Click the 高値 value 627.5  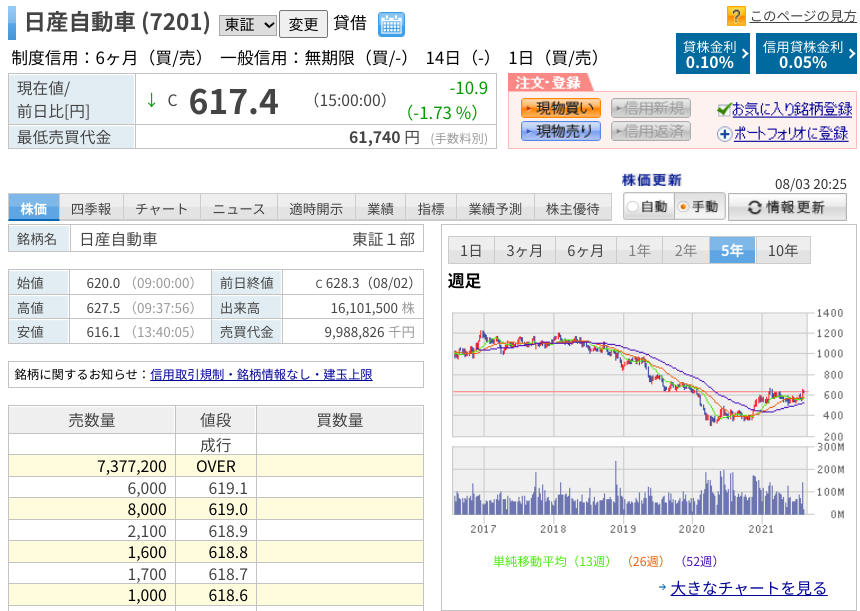point(103,308)
